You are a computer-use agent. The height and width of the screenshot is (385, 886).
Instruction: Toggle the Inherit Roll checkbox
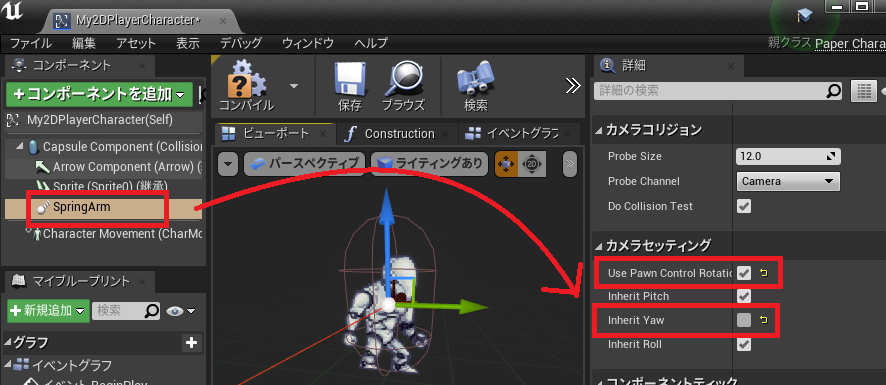[744, 344]
